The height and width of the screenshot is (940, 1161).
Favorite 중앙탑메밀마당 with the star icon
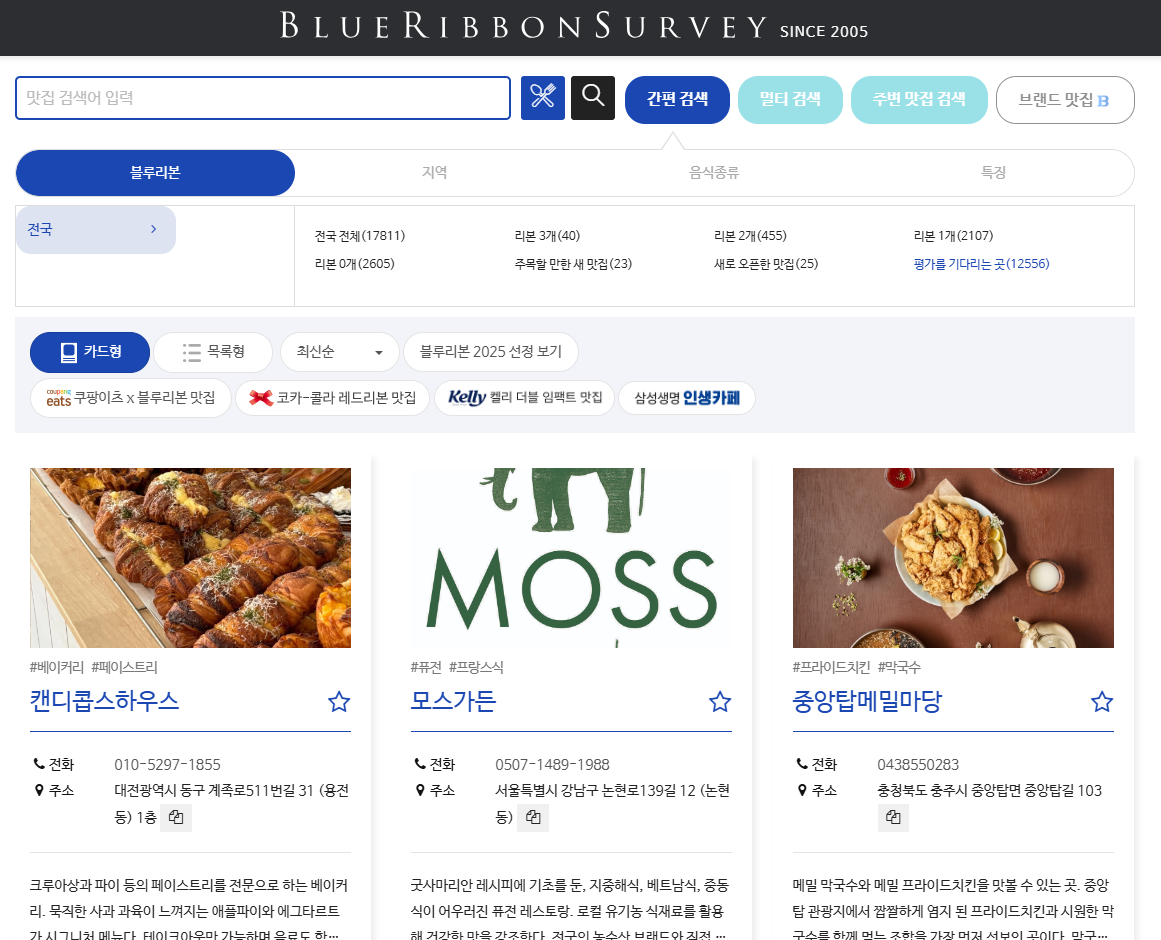1103,702
